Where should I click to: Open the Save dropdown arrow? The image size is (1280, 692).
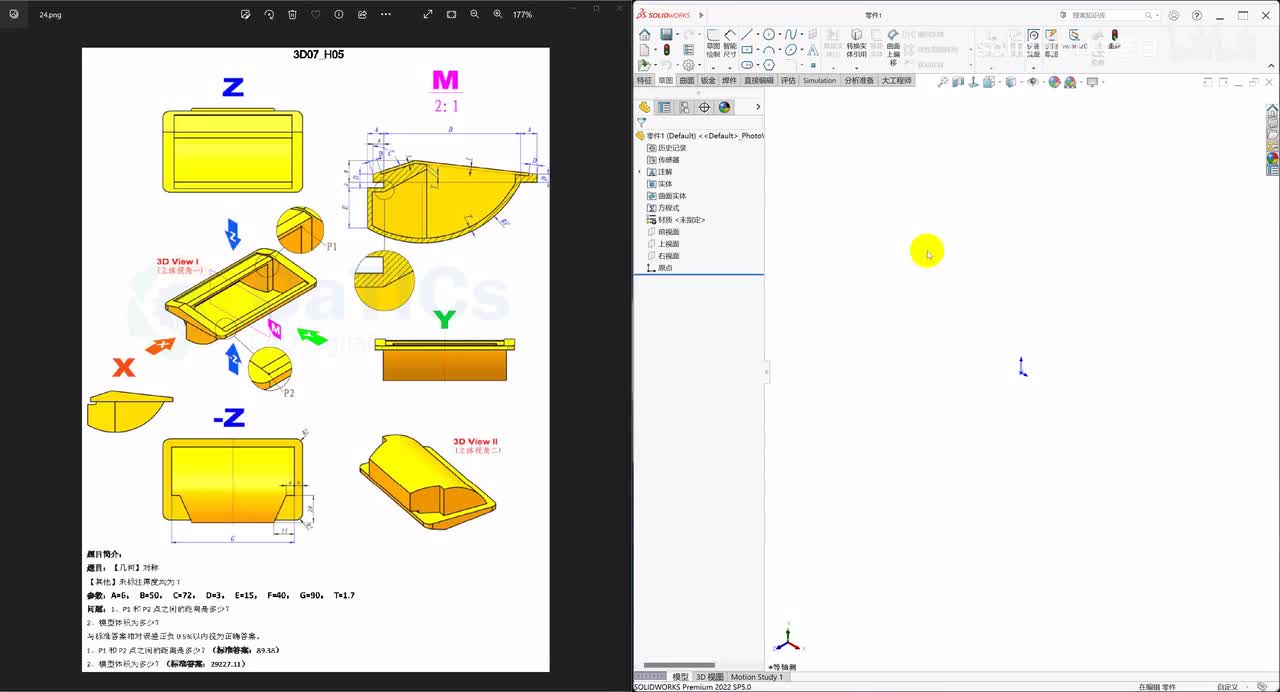(676, 35)
